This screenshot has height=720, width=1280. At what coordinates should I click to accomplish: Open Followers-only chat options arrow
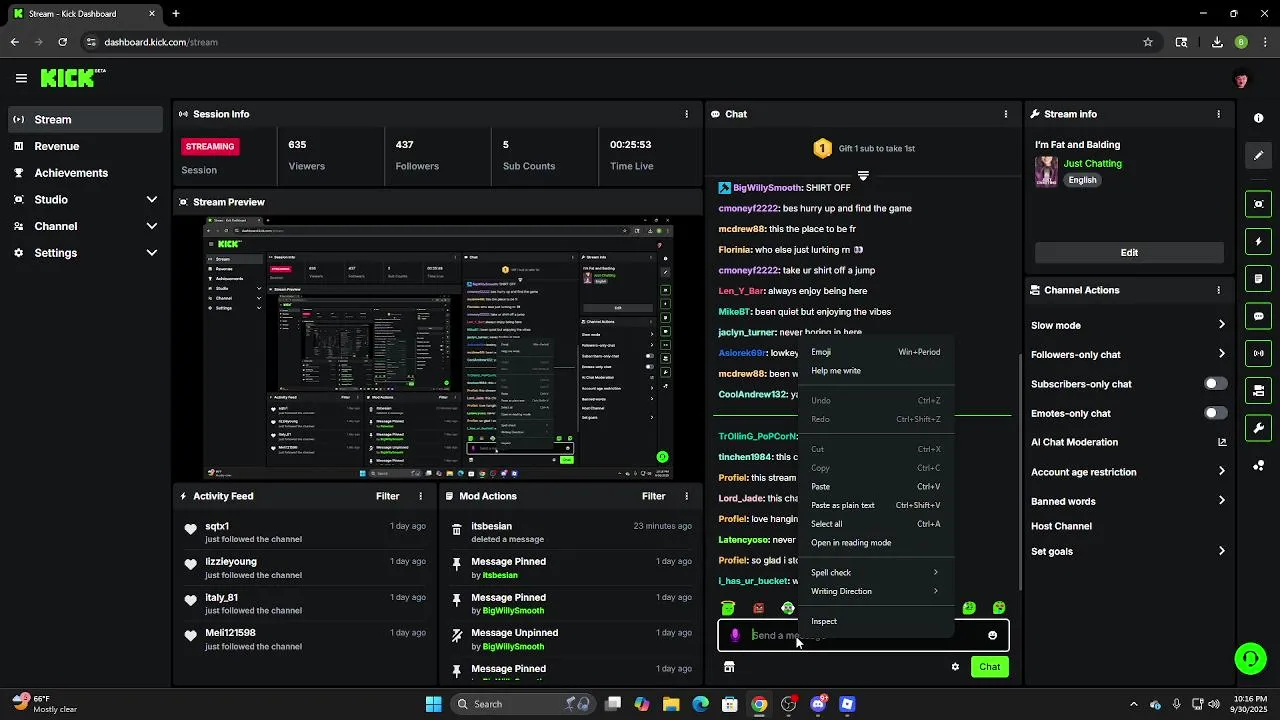1221,354
